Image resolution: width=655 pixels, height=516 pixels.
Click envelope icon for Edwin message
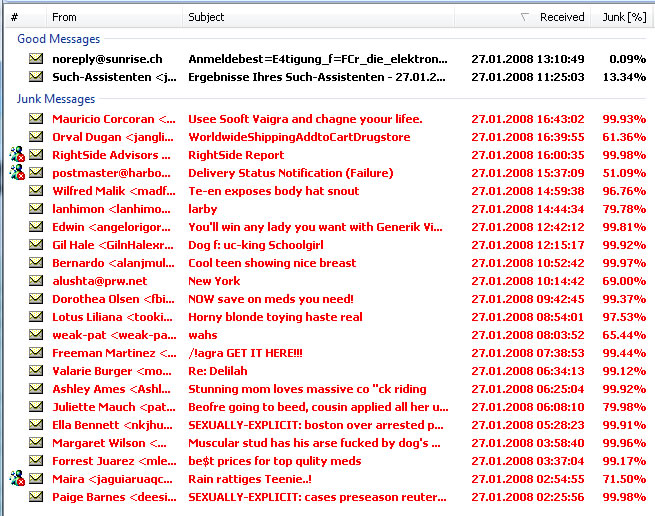(x=36, y=226)
